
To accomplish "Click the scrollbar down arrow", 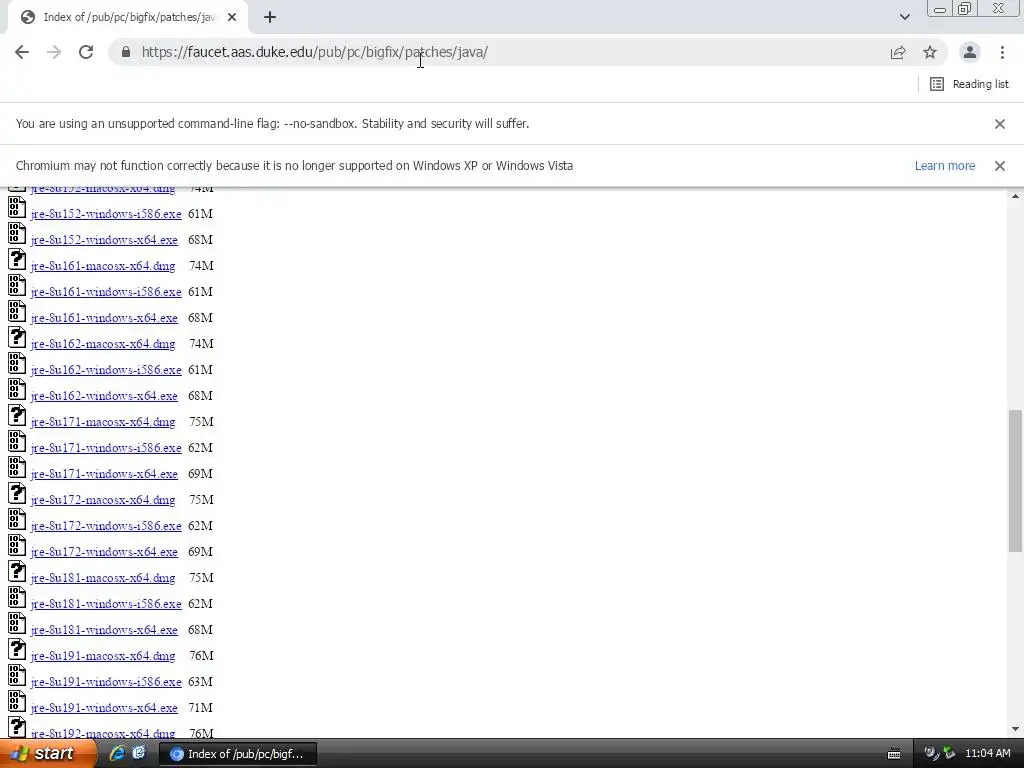I will coord(1015,729).
